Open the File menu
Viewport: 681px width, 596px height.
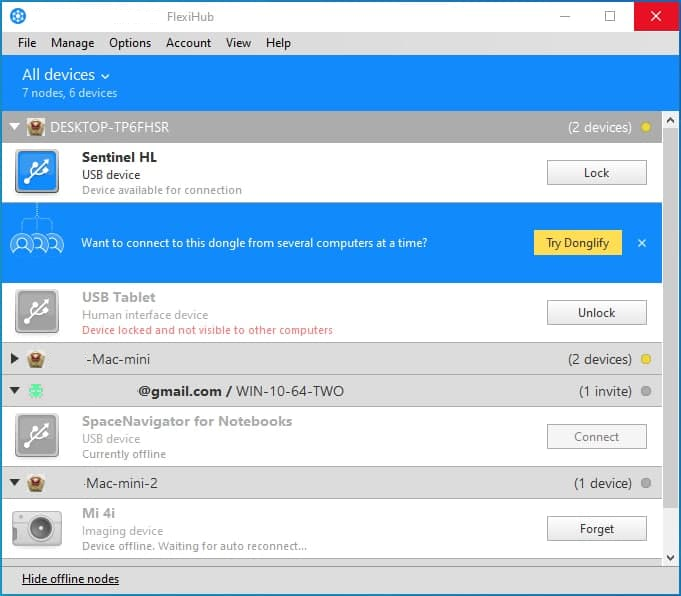coord(27,43)
